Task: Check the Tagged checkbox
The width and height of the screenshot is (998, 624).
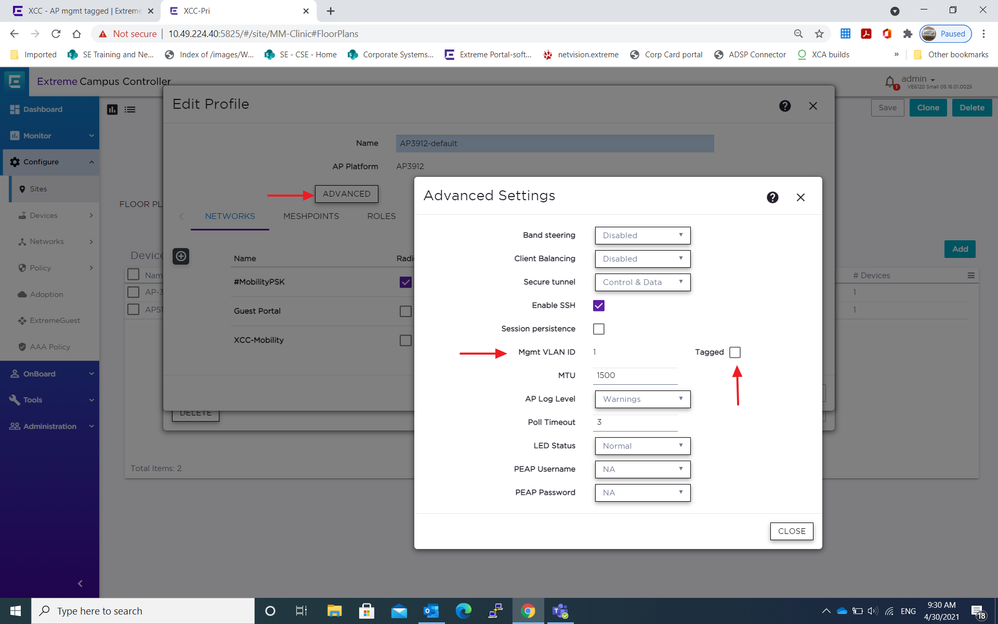Action: 735,352
